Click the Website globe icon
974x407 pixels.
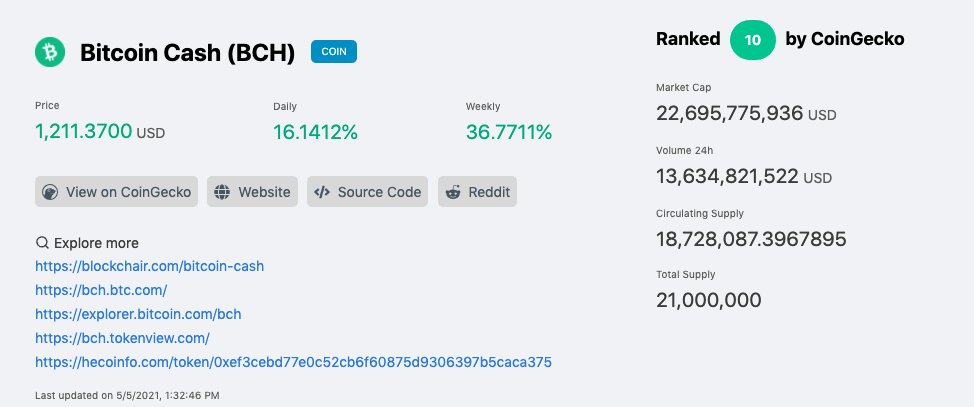click(222, 192)
